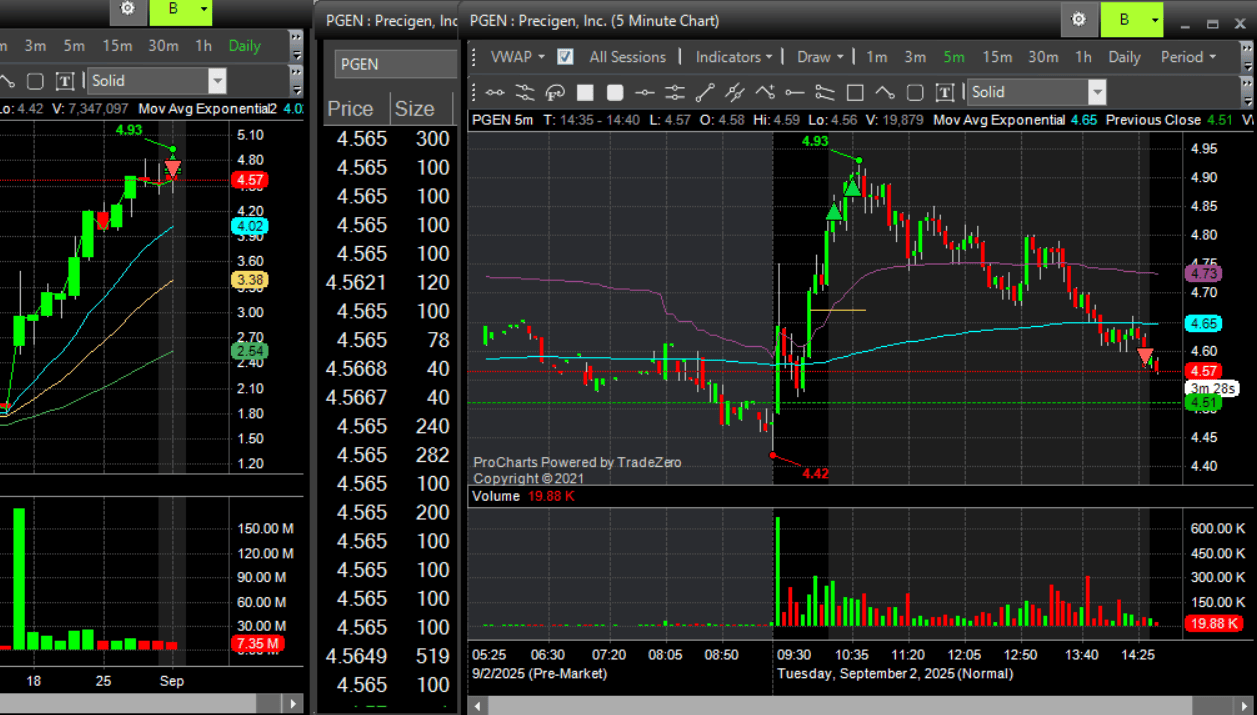Viewport: 1257px width, 715px height.
Task: Select the filled rounded rectangle tool
Action: tap(615, 93)
